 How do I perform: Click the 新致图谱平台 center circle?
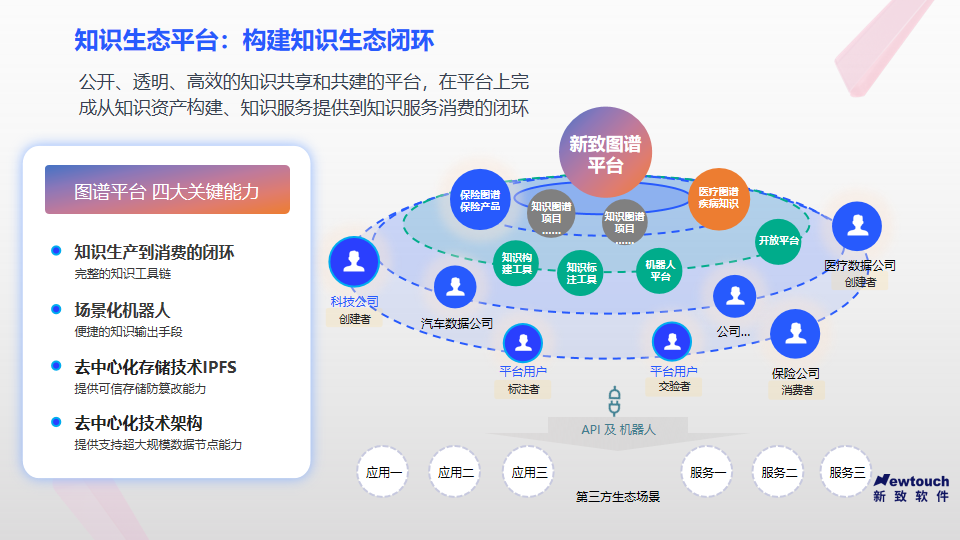[x=605, y=153]
